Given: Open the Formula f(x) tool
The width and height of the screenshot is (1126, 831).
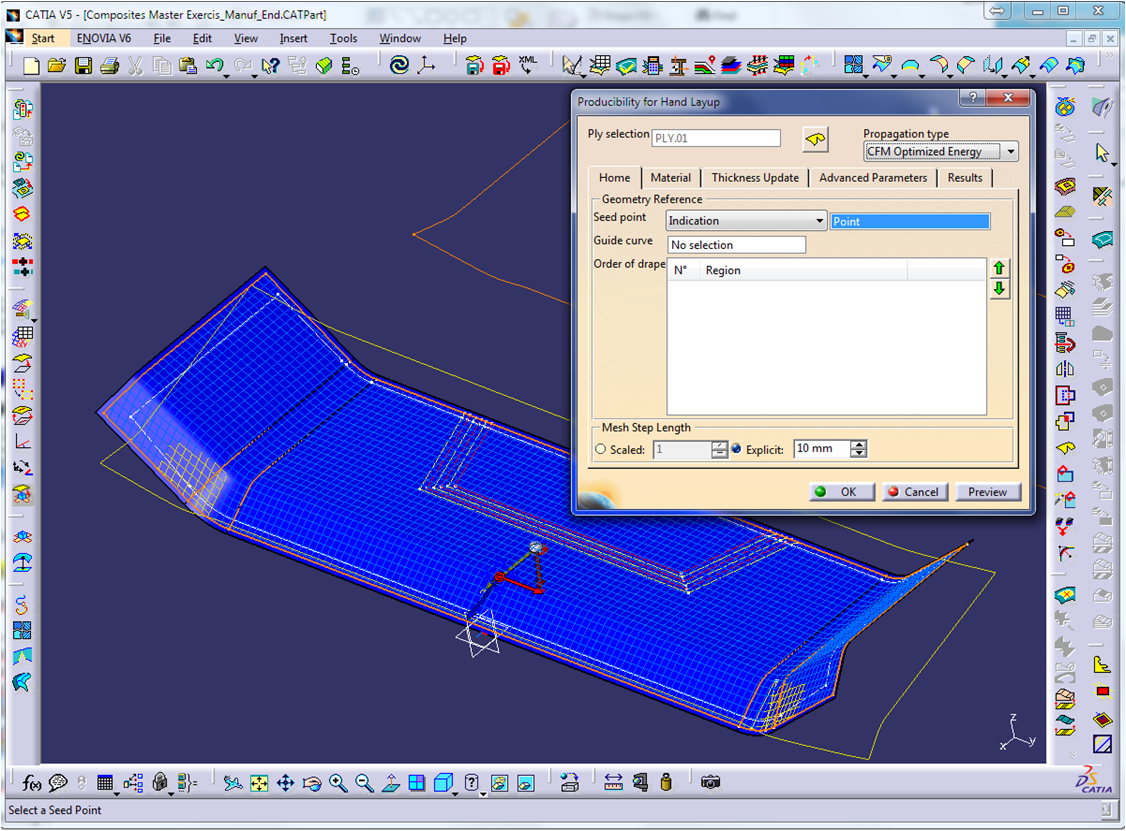Looking at the screenshot, I should [x=32, y=783].
